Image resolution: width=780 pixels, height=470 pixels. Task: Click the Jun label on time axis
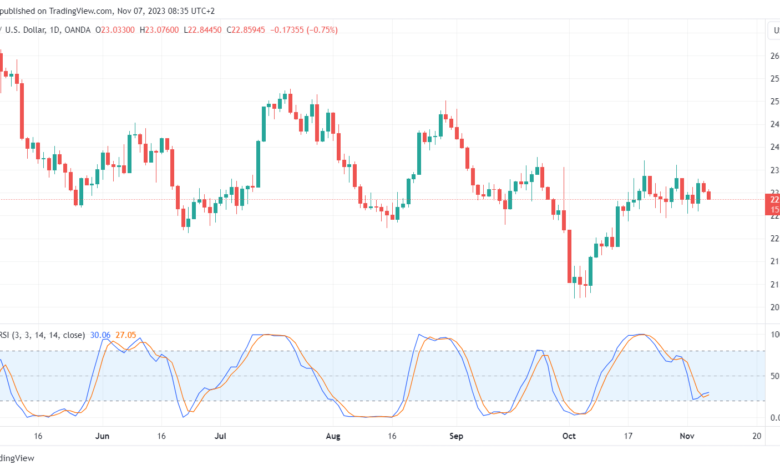coord(102,436)
